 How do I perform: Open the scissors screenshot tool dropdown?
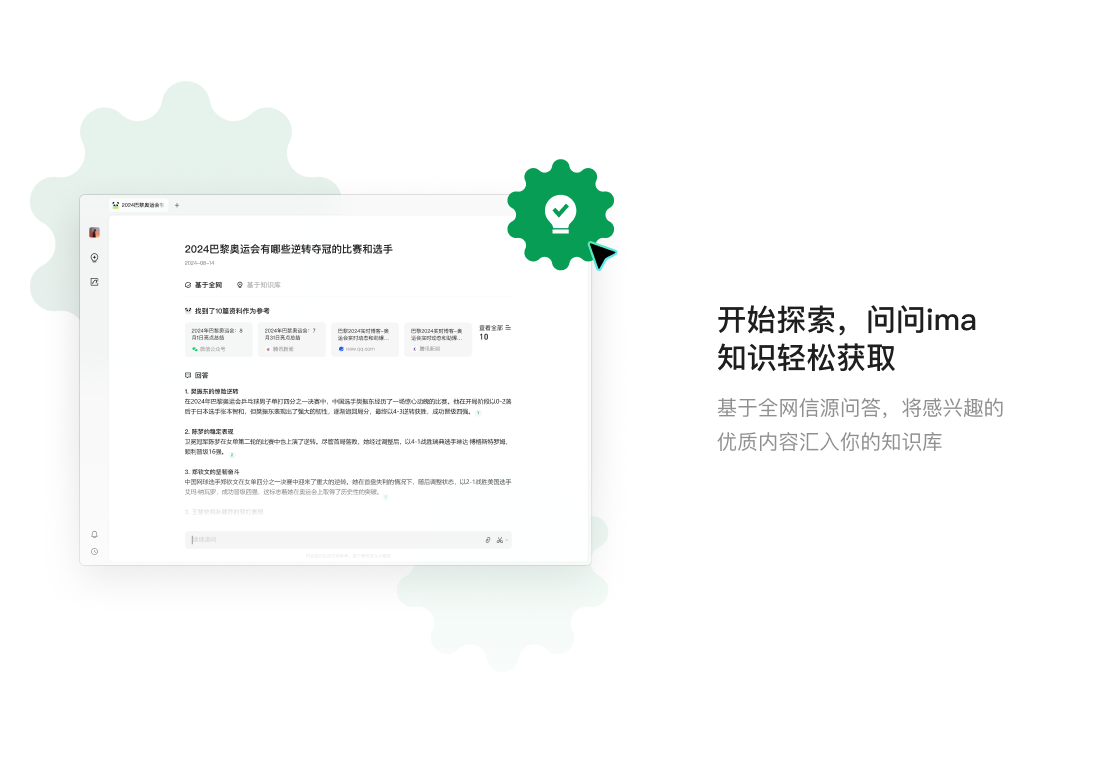pos(501,540)
